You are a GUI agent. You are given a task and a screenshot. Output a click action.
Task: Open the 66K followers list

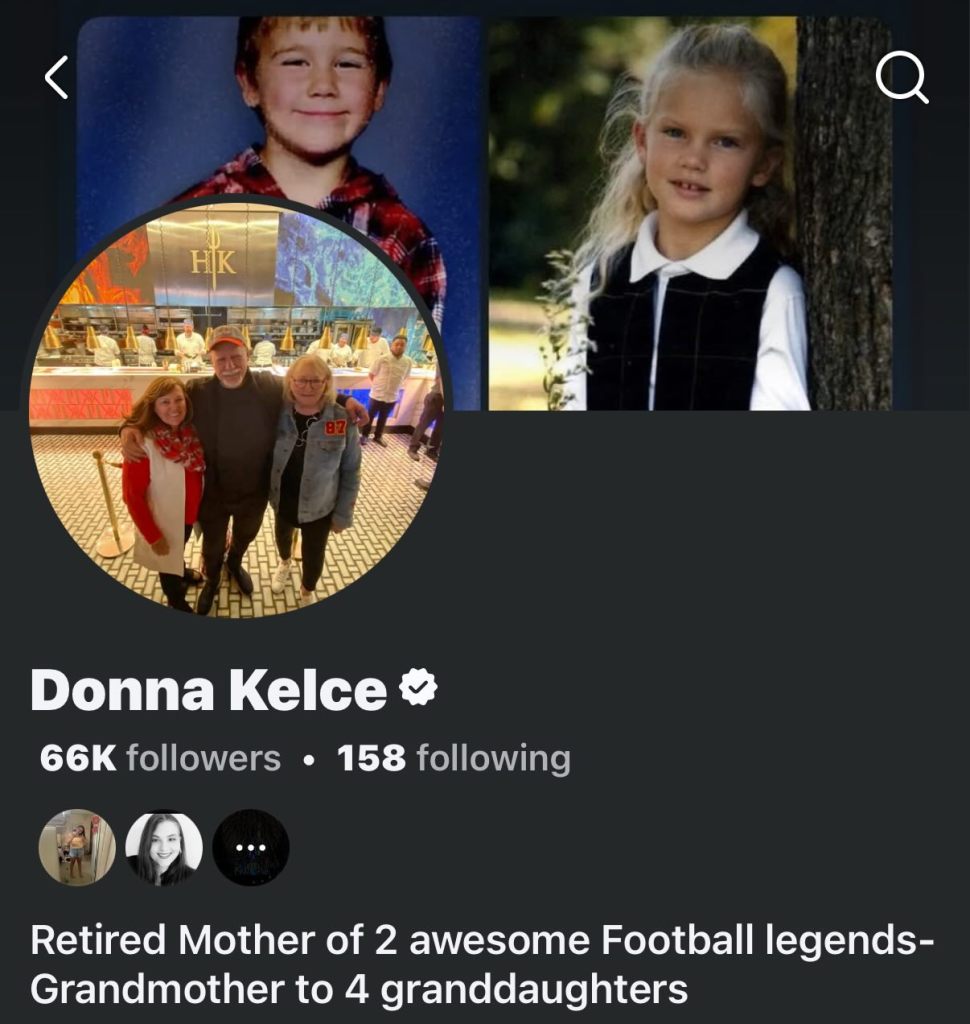point(160,758)
